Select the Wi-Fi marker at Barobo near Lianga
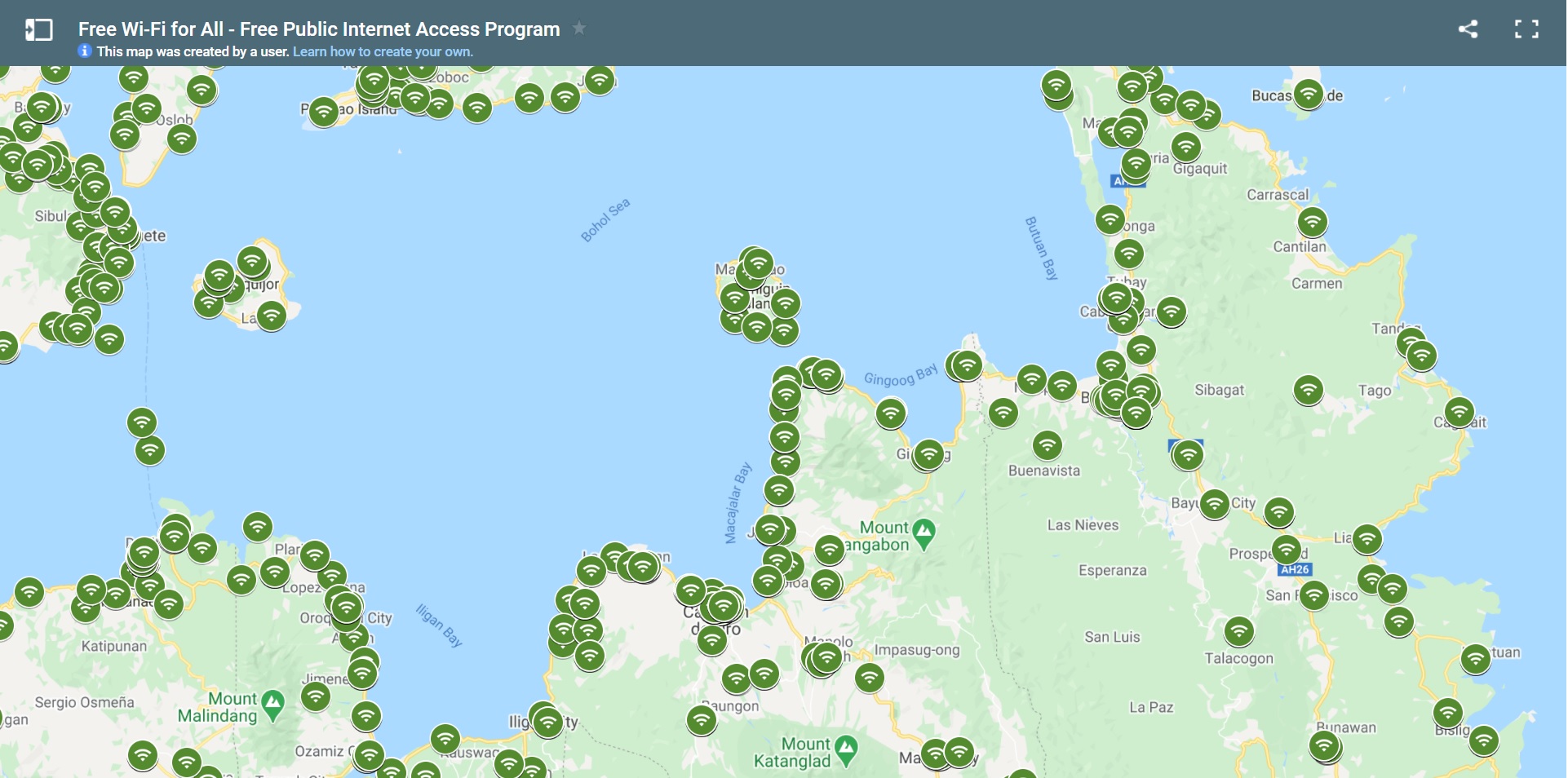Viewport: 1568px width, 778px height. [x=1367, y=538]
